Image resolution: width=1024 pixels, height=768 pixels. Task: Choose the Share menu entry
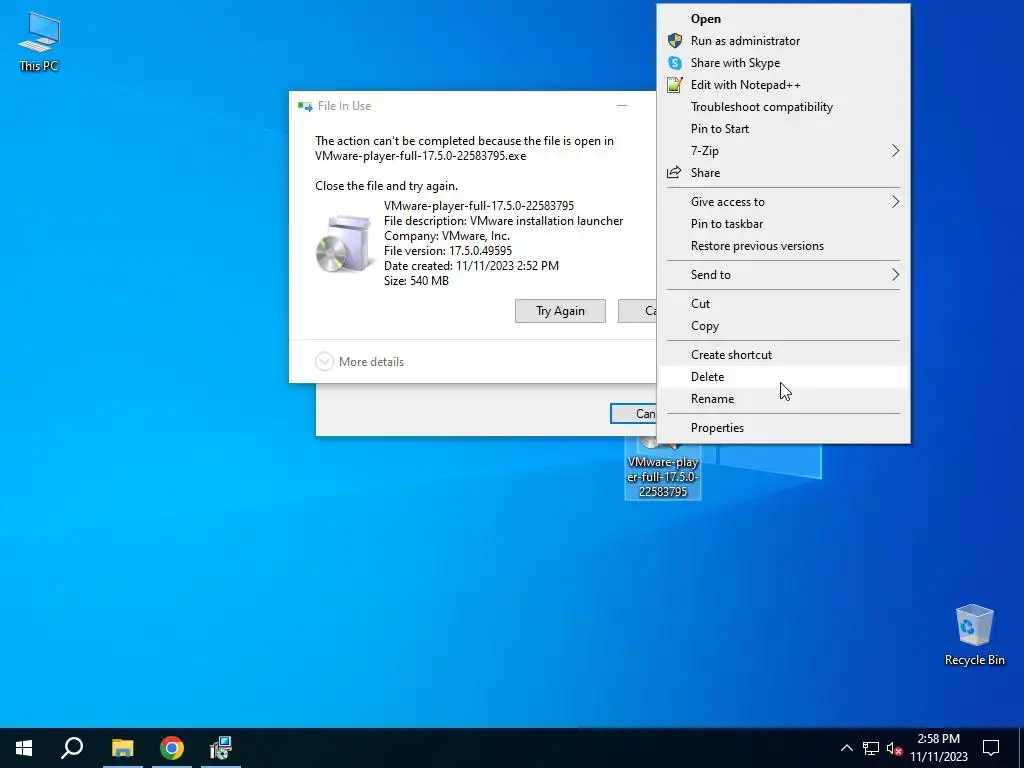[783, 173]
